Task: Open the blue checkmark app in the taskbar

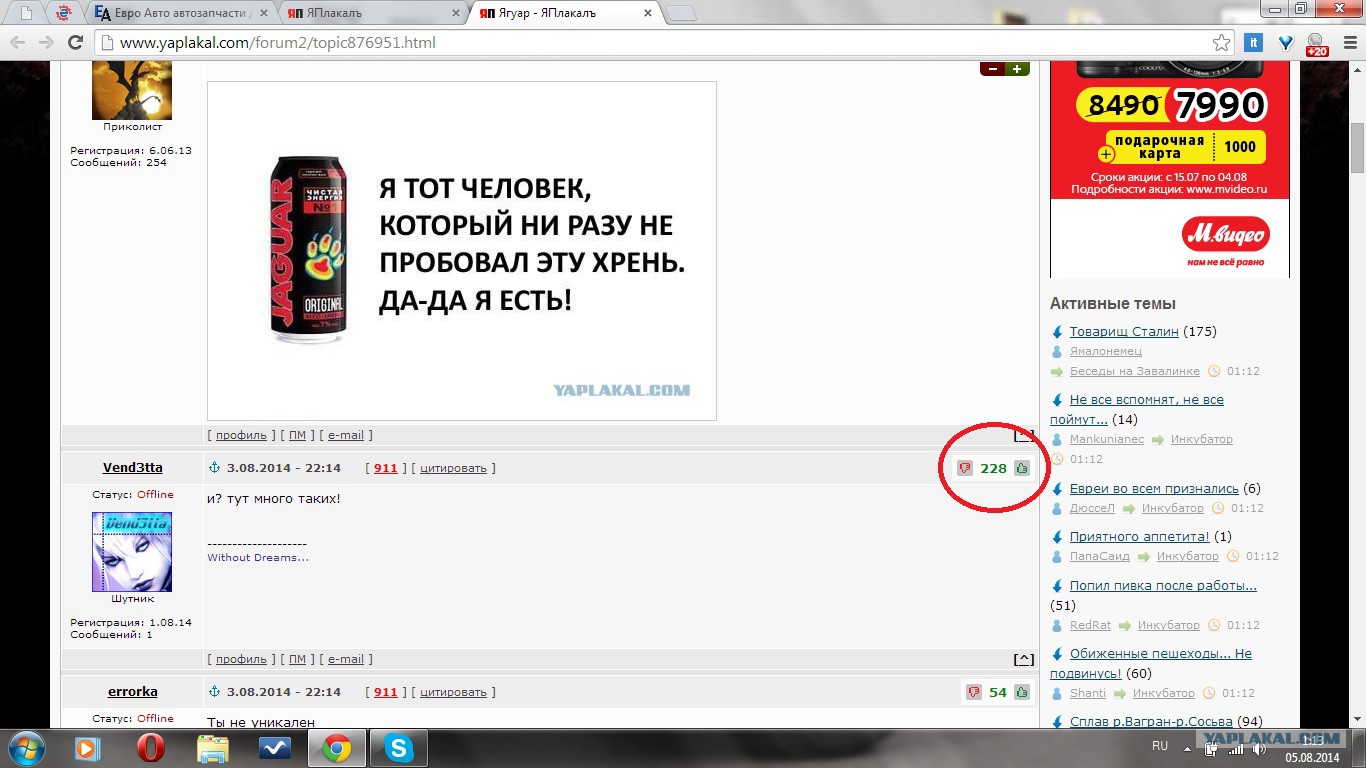Action: click(274, 748)
